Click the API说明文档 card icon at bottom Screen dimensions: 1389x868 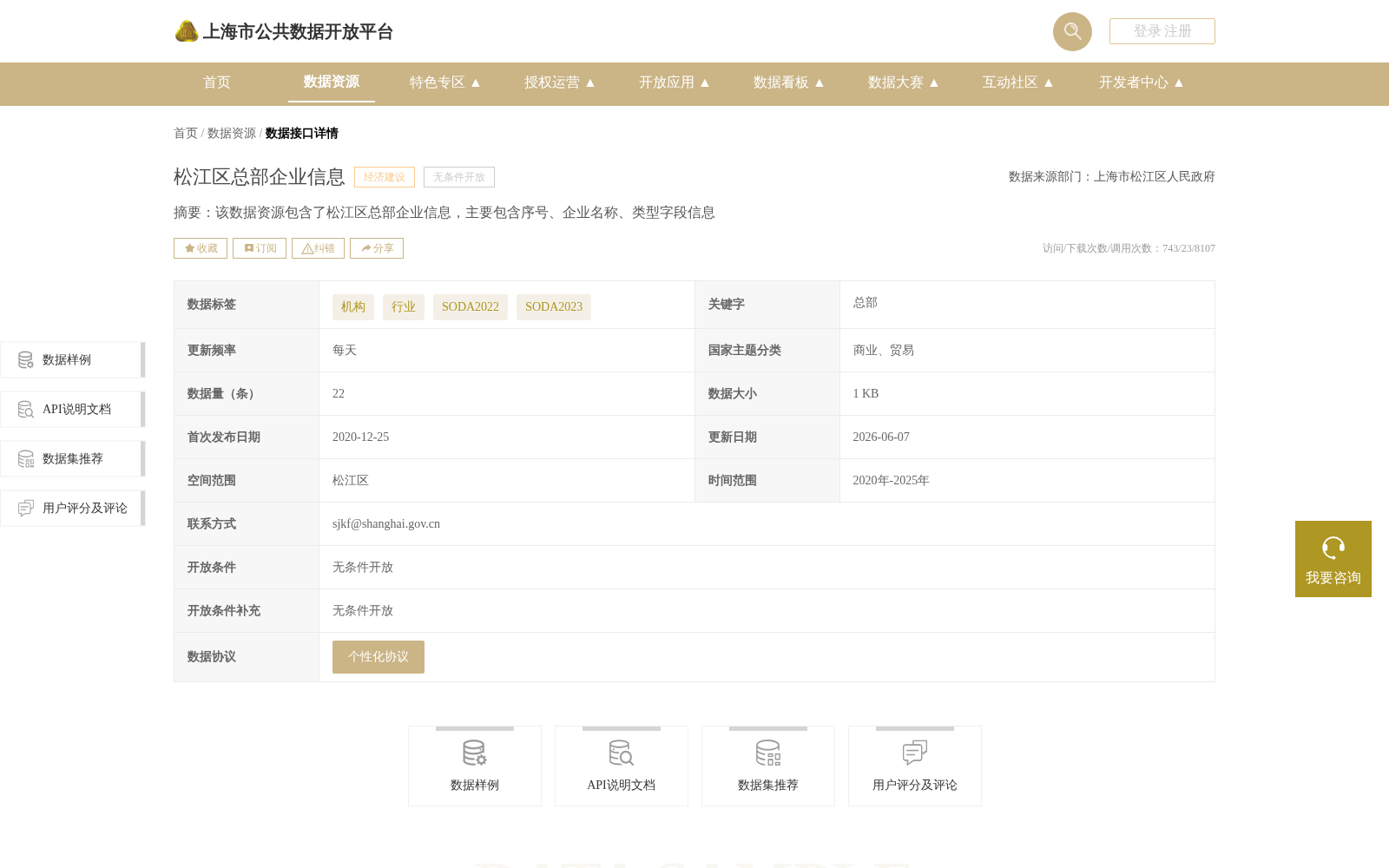coord(621,753)
